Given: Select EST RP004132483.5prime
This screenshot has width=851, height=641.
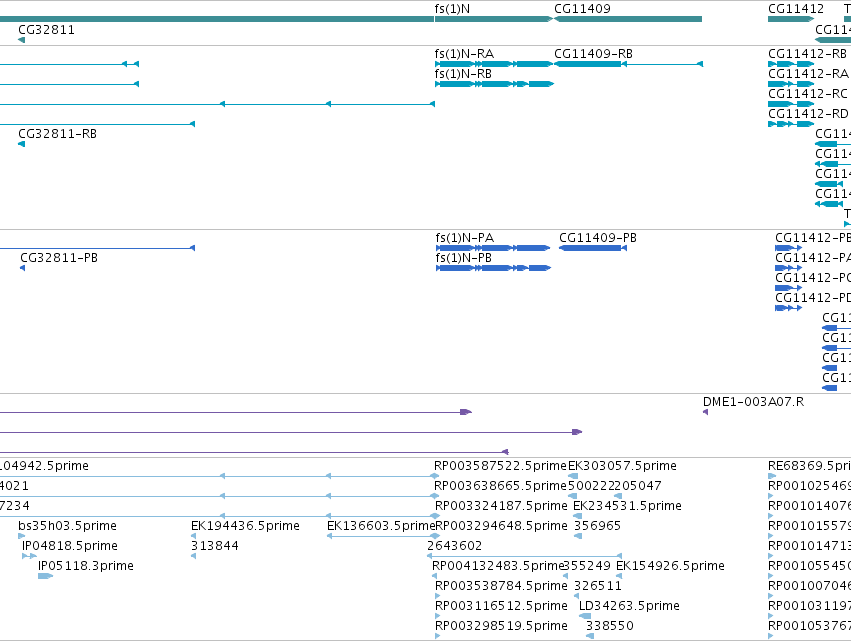Looking at the screenshot, I should pyautogui.click(x=498, y=566).
